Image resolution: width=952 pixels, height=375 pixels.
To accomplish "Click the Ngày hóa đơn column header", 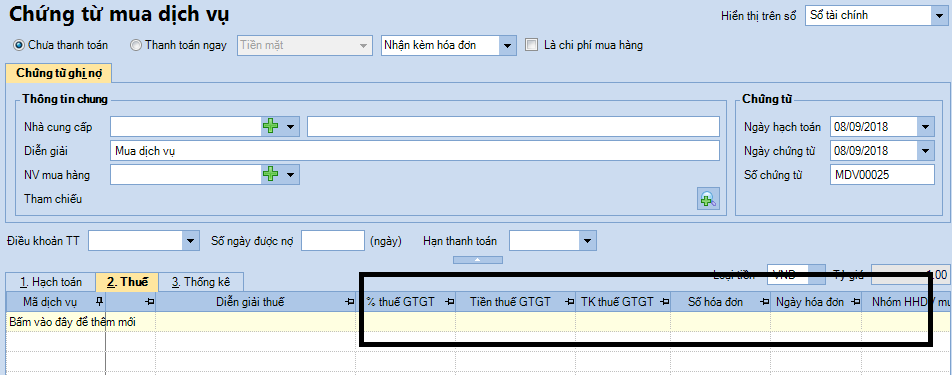I will pos(816,302).
